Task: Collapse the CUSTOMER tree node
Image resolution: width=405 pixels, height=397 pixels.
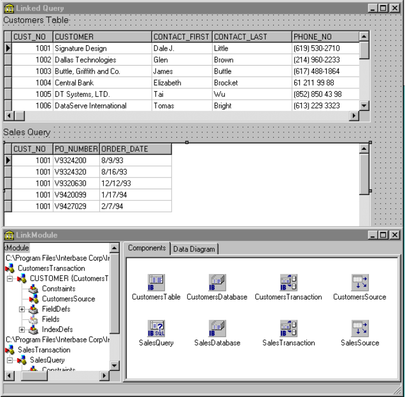Action: tap(10, 278)
